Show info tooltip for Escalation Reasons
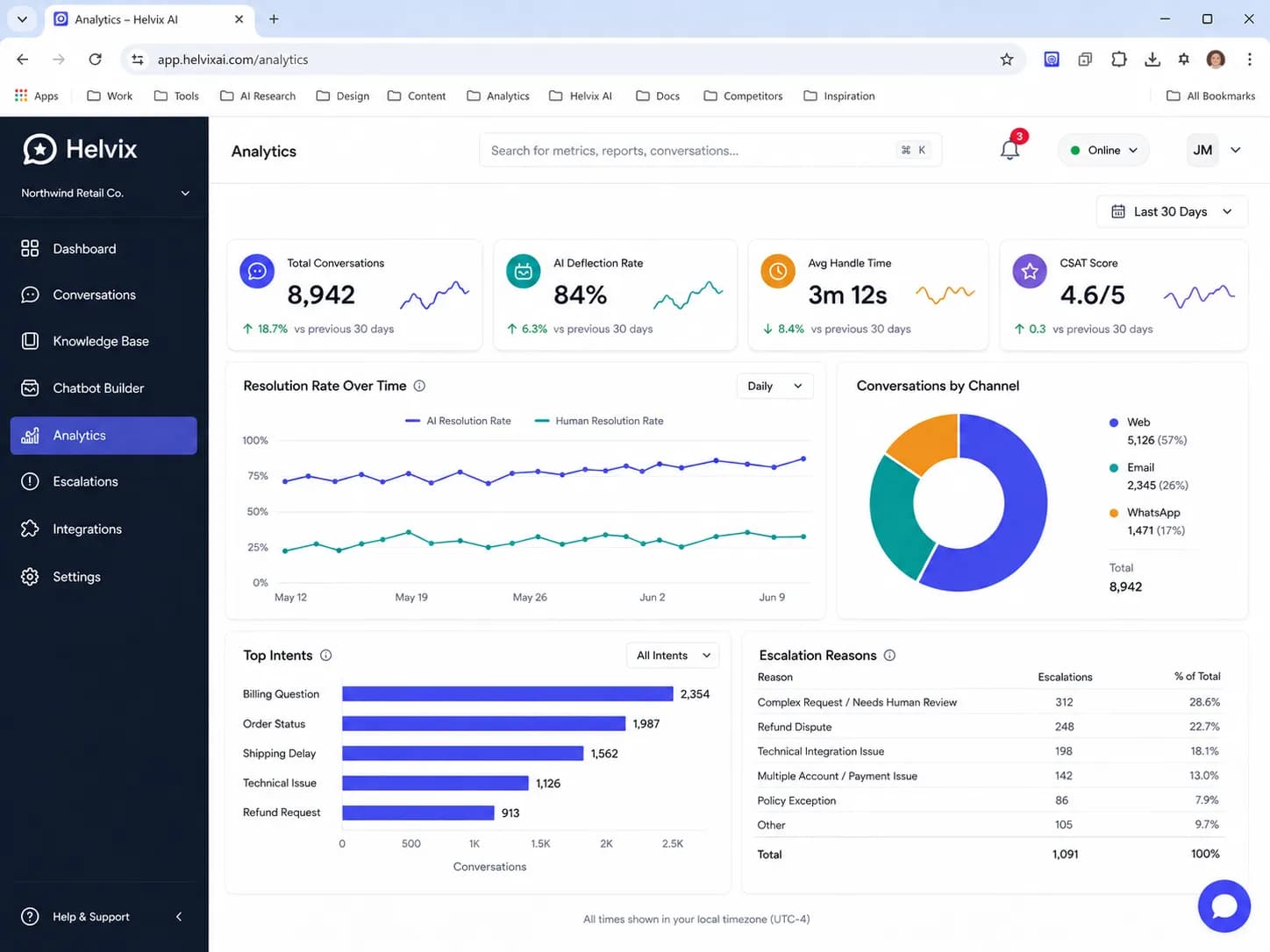 click(x=889, y=656)
